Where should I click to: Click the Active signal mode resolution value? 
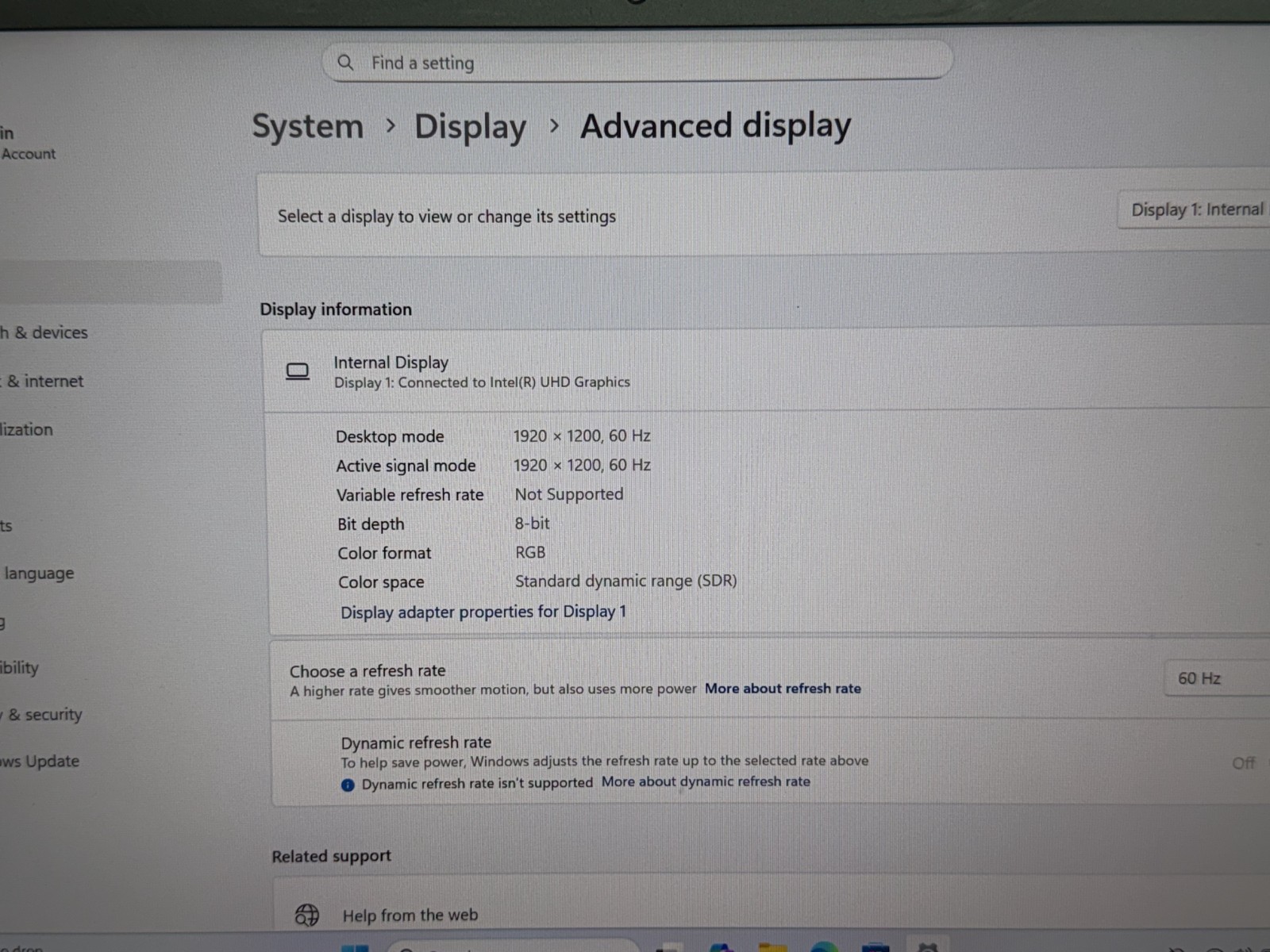click(581, 465)
